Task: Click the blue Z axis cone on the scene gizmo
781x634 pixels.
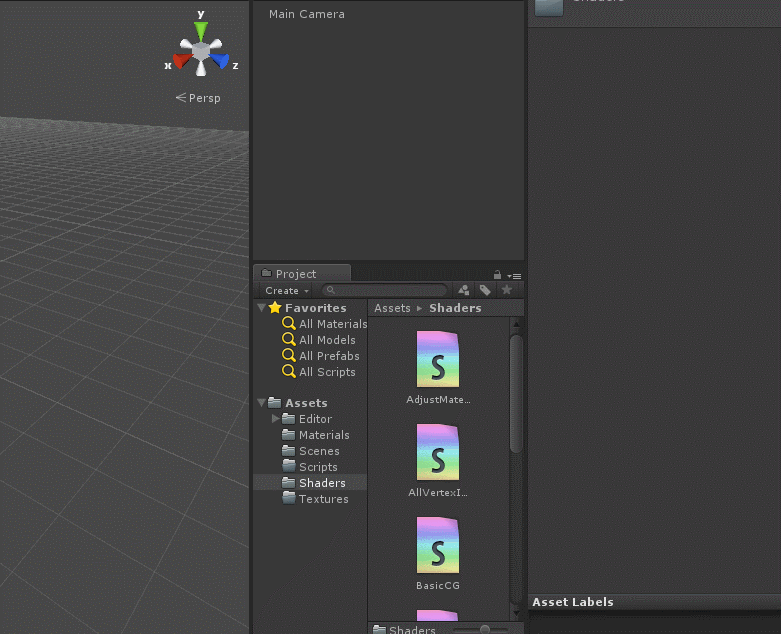Action: (220, 61)
